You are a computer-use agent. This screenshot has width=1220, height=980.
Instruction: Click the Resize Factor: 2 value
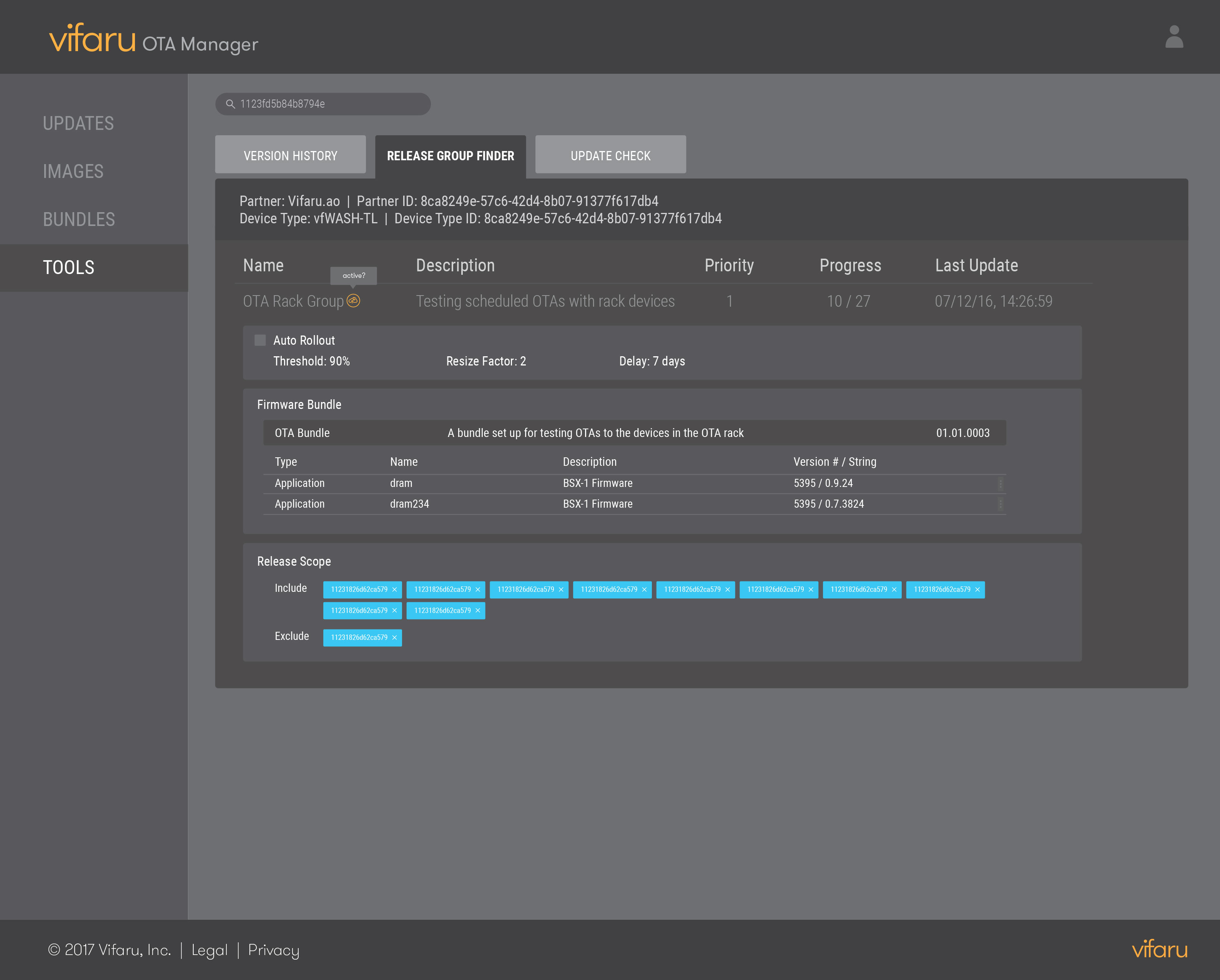(x=486, y=361)
